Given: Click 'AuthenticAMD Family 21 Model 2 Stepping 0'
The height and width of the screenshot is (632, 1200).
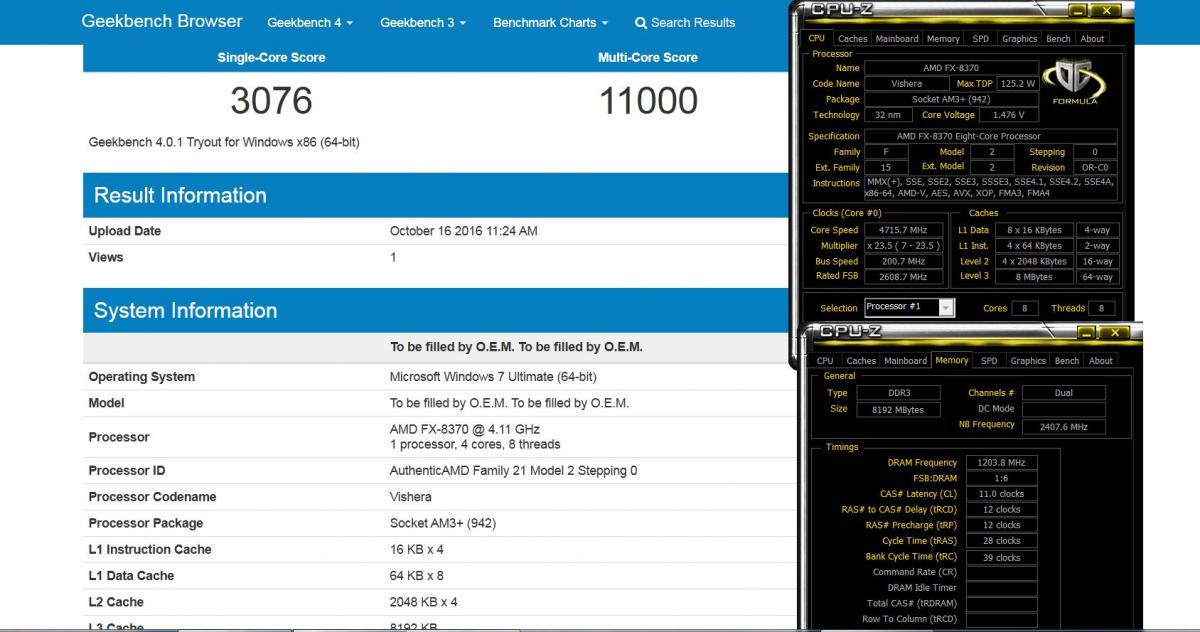Looking at the screenshot, I should coord(513,470).
